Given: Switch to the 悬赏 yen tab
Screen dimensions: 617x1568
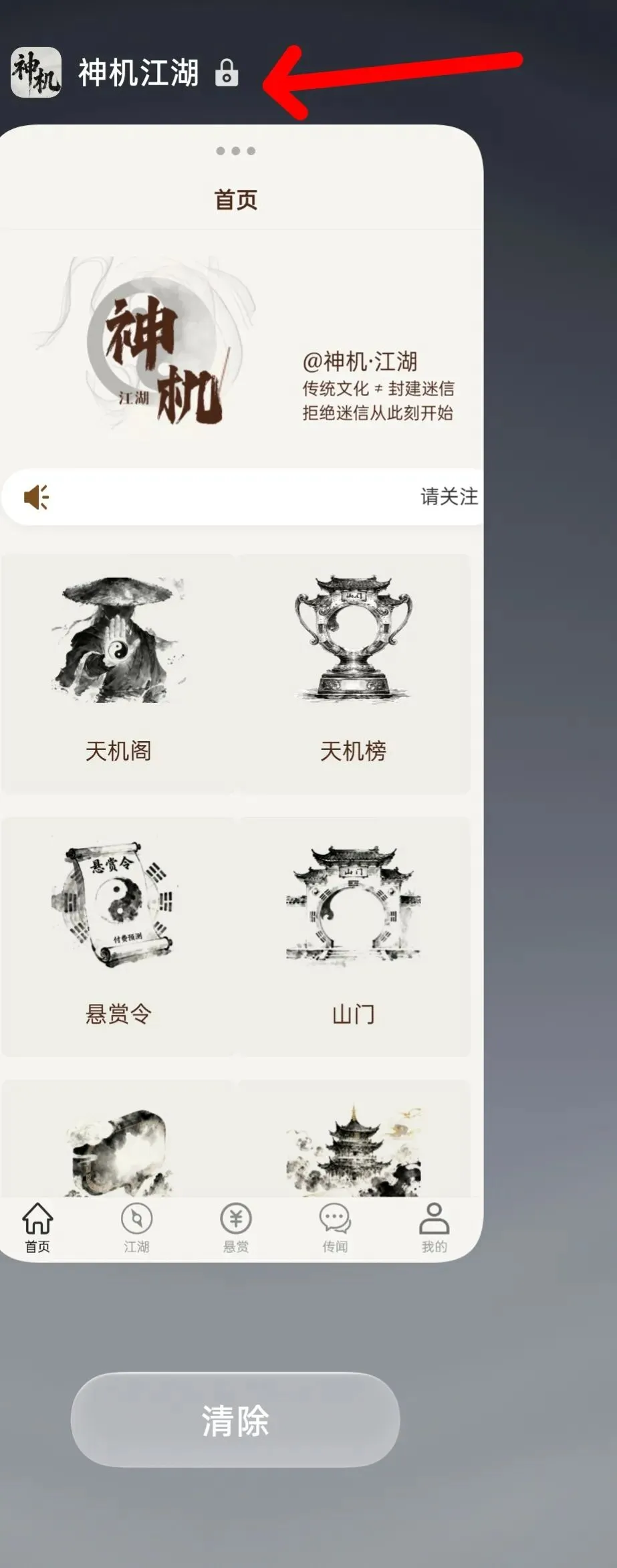Looking at the screenshot, I should coord(236,1228).
